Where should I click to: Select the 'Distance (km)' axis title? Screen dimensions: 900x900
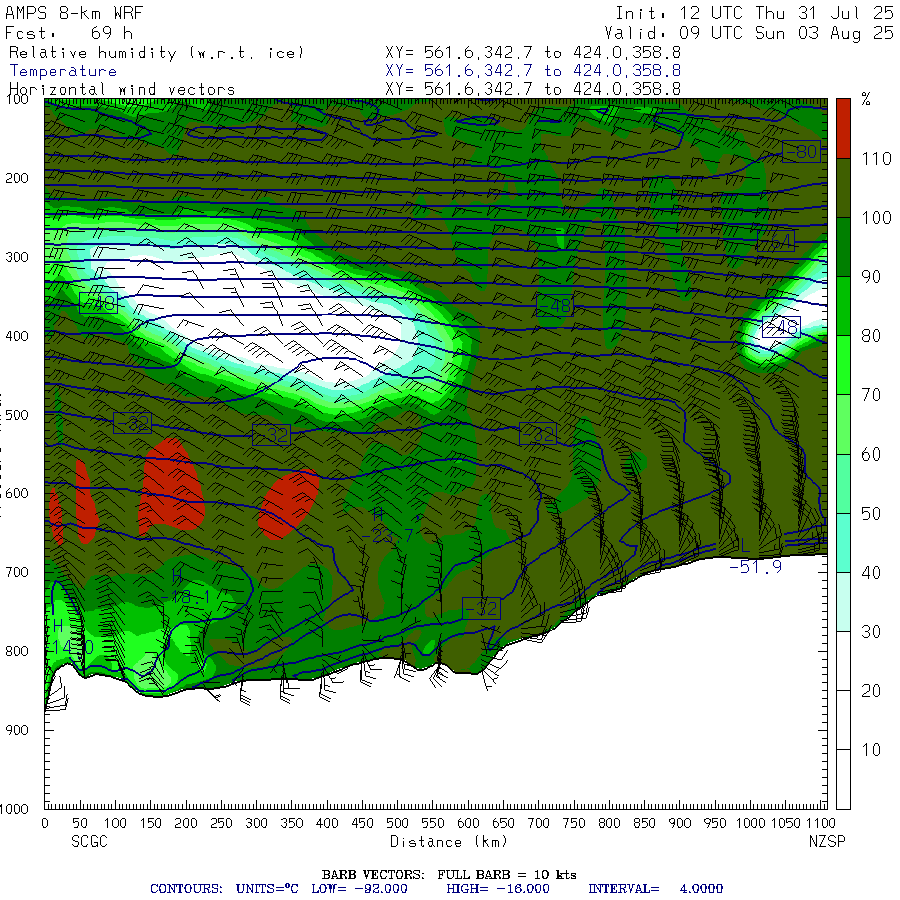[449, 842]
